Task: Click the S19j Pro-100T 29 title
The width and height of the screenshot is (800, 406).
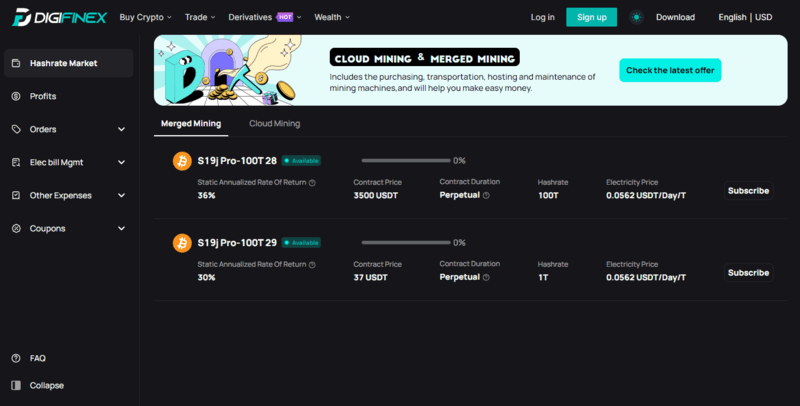Action: 237,243
